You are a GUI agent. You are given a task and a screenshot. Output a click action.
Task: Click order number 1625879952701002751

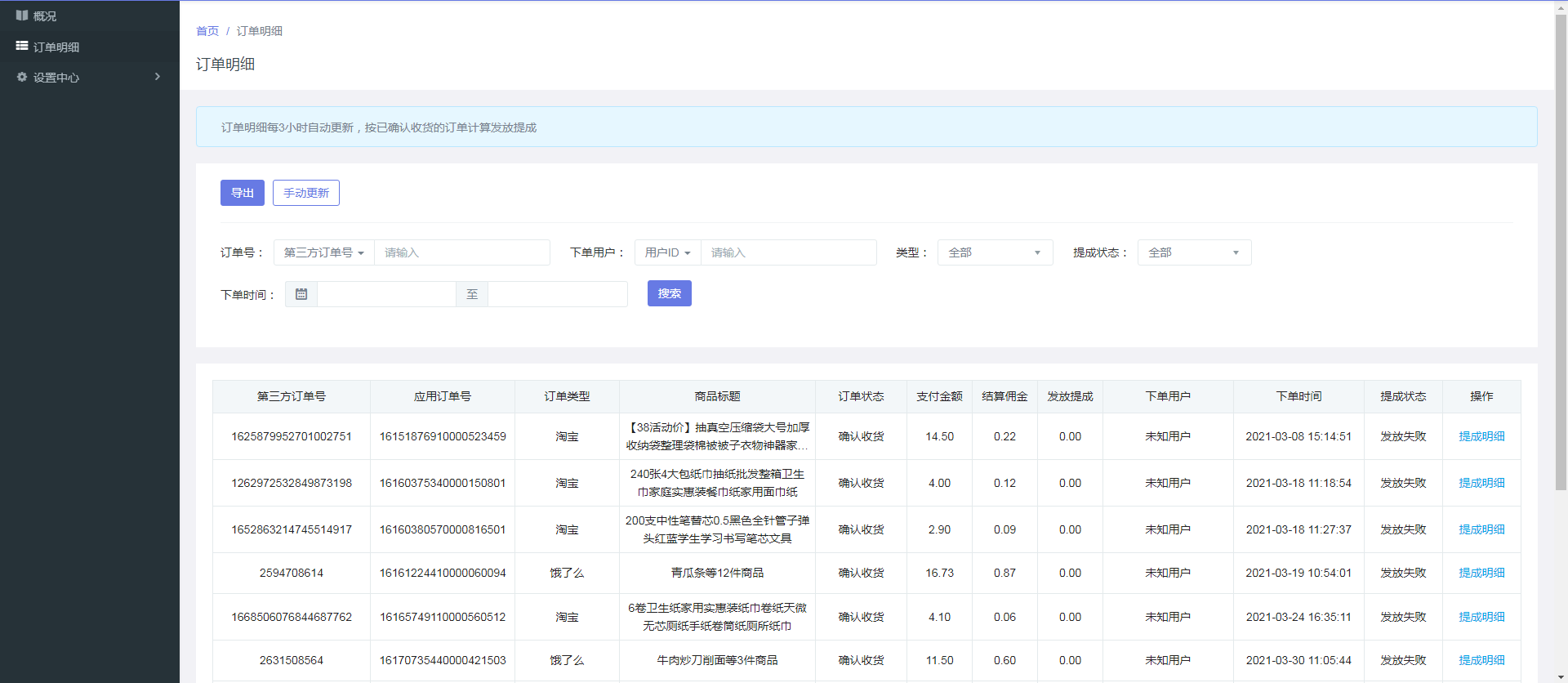(292, 436)
